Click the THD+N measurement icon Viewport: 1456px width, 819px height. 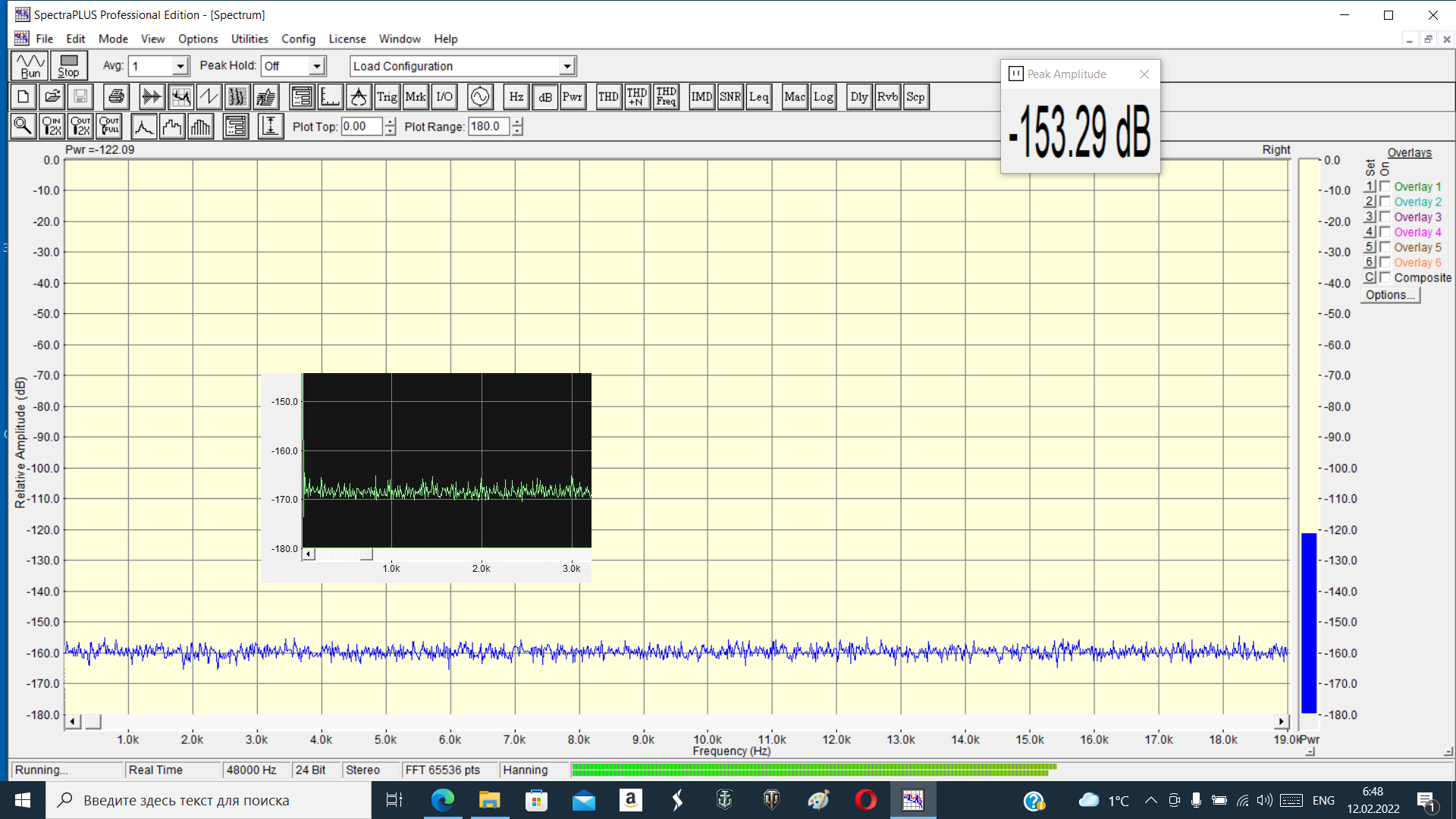point(637,97)
